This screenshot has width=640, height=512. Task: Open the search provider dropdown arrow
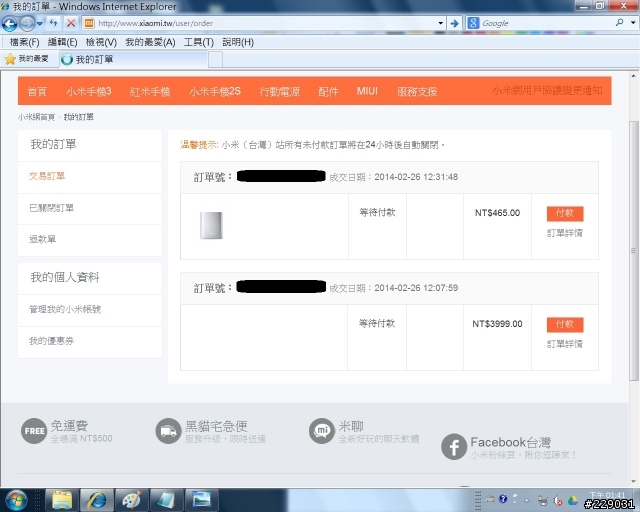pyautogui.click(x=633, y=23)
